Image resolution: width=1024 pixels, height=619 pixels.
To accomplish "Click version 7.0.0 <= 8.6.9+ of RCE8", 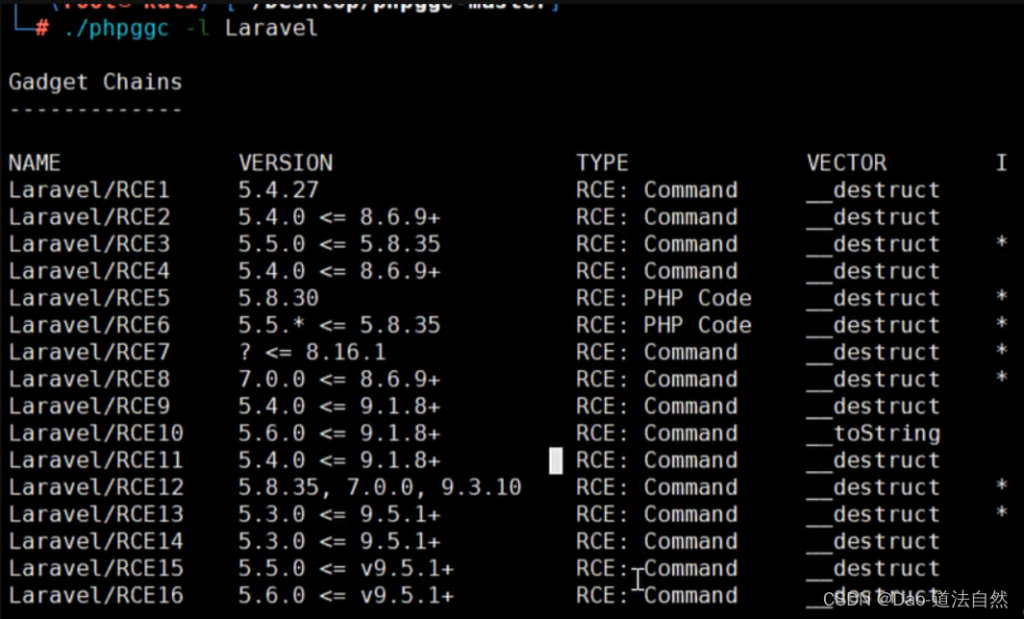I will (339, 379).
